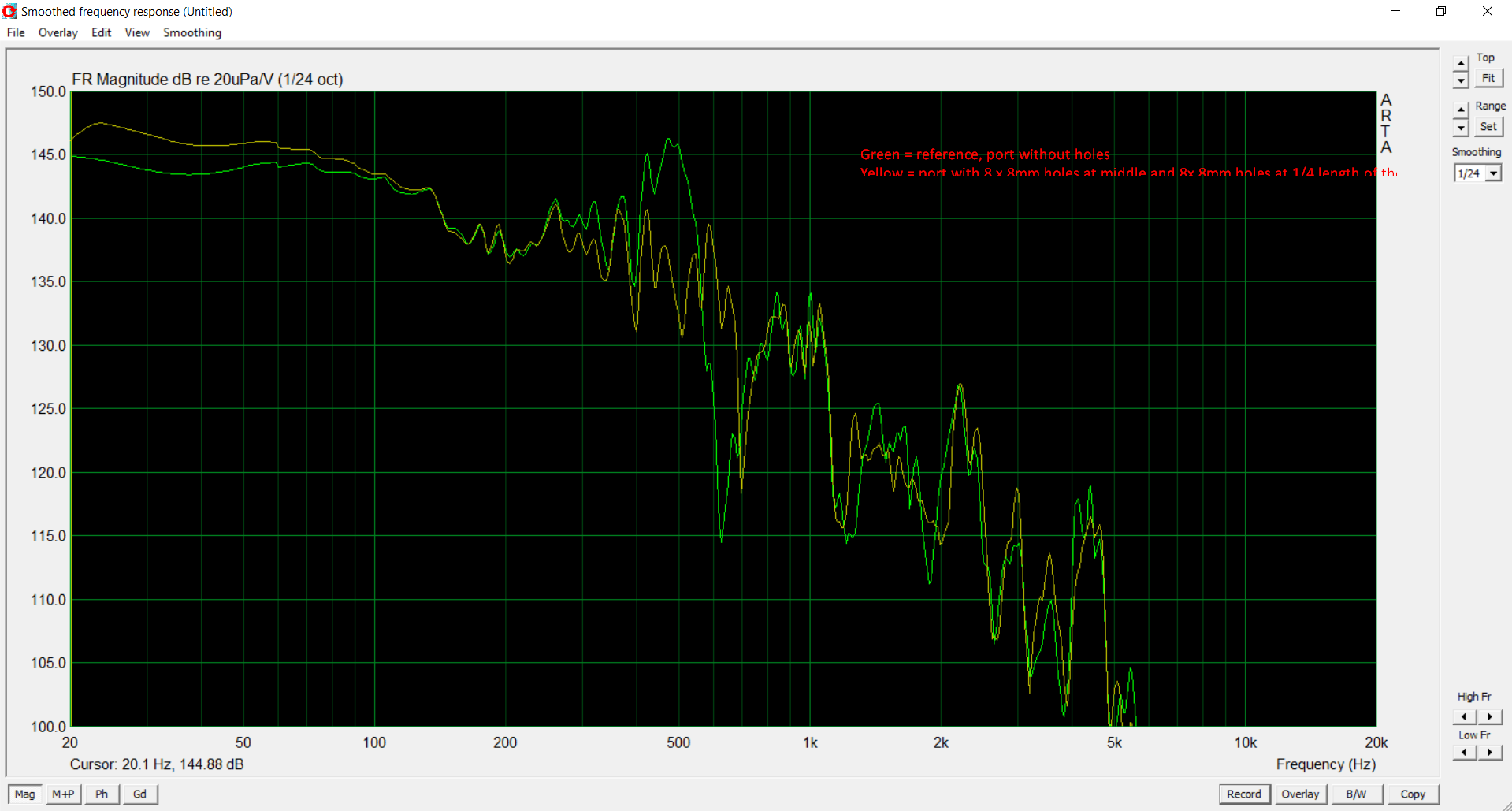Image resolution: width=1512 pixels, height=811 pixels.
Task: Click the Set range button
Action: click(1488, 126)
